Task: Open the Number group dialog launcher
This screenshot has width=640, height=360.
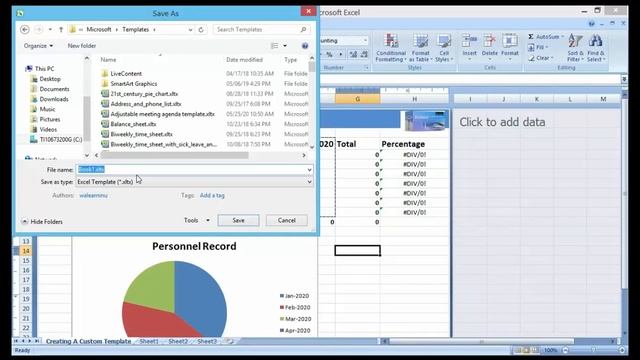Action: (x=366, y=68)
